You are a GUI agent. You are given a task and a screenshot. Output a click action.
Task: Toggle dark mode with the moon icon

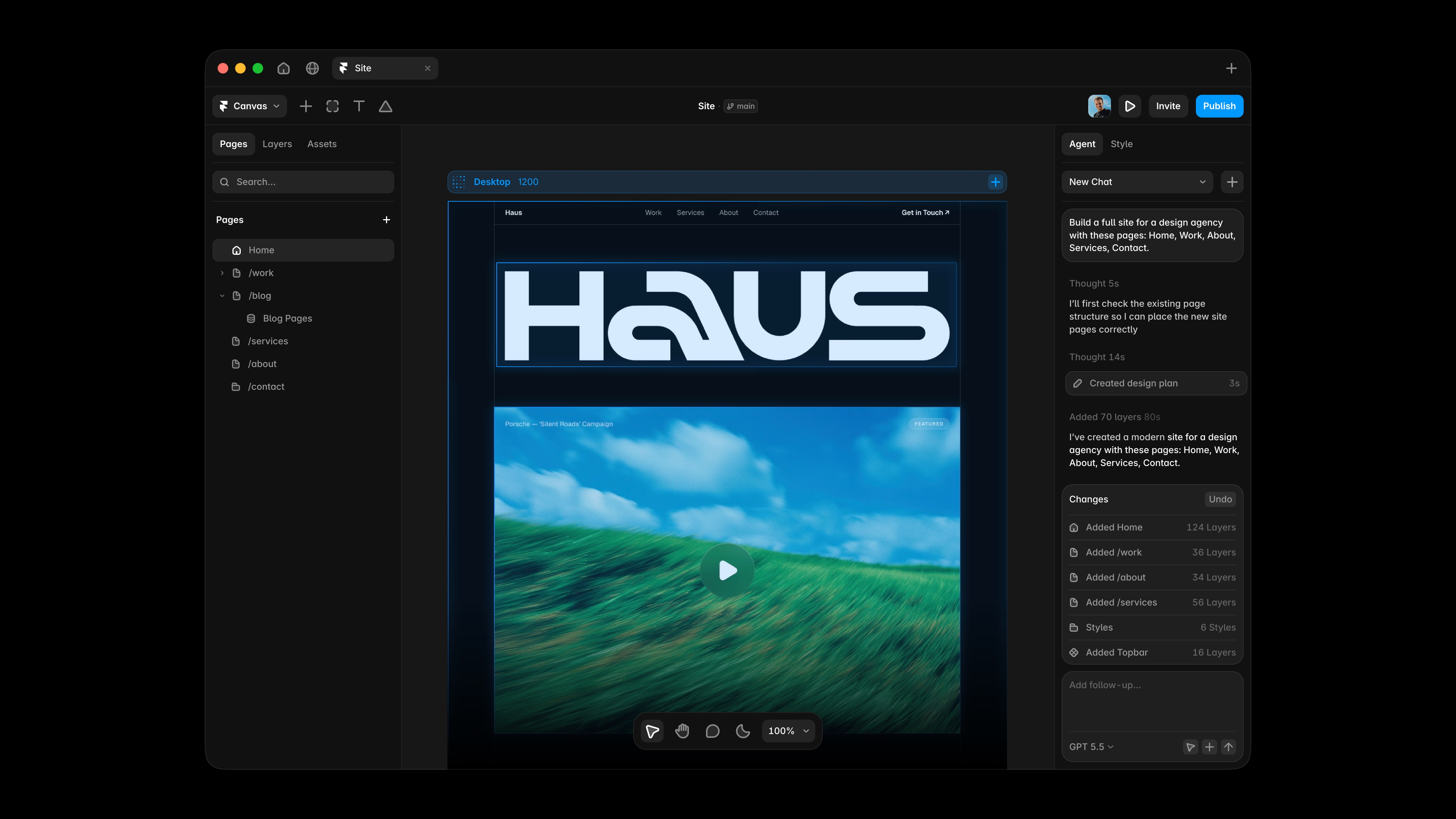(x=743, y=731)
